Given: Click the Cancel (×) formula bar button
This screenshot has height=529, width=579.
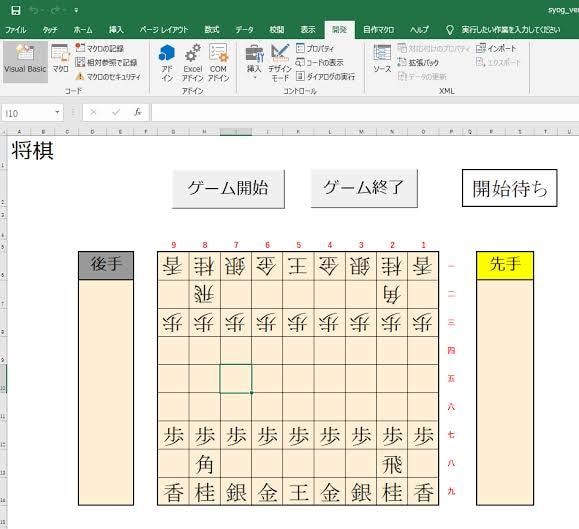Looking at the screenshot, I should [x=93, y=112].
